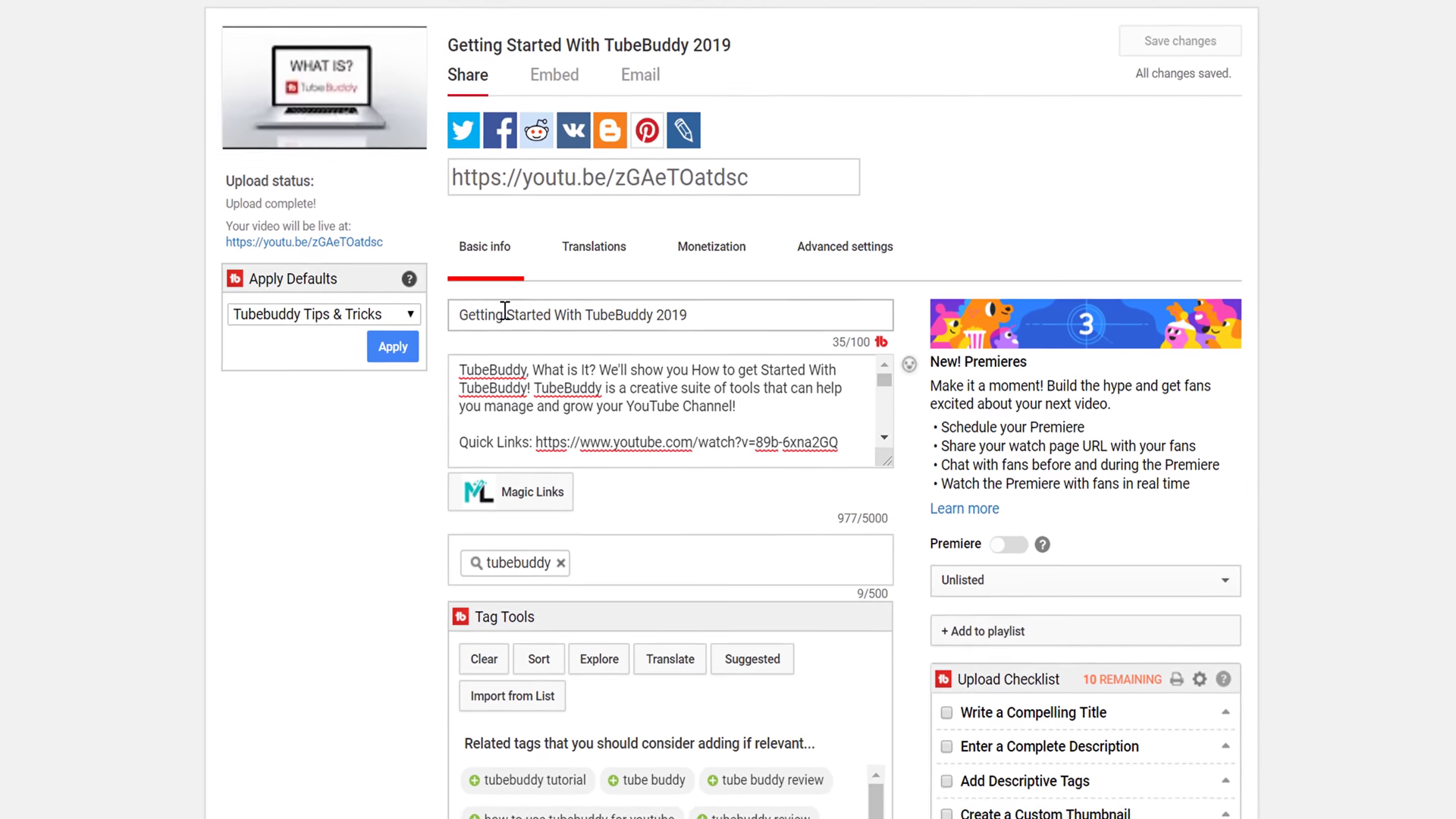Collapse Add Descriptive Tags item
The width and height of the screenshot is (1456, 819).
click(x=1225, y=780)
